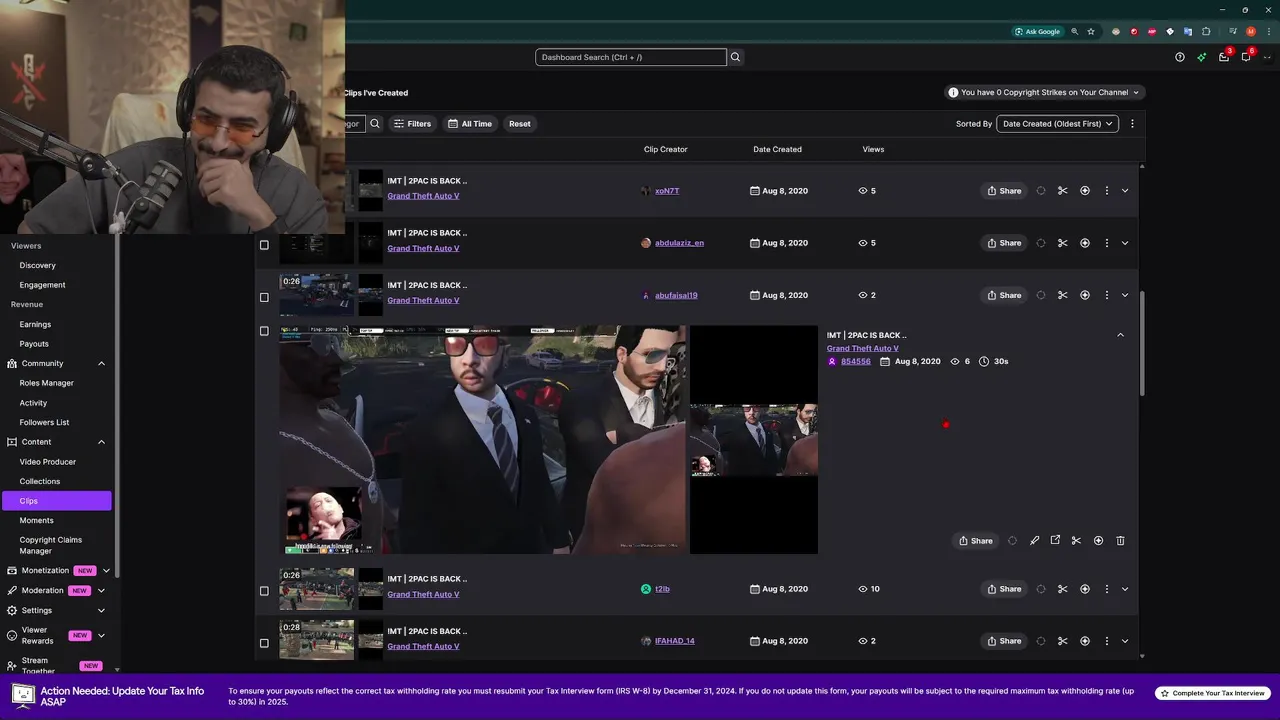Click the scissors icon in abdulaziz_en's clip row

(x=1062, y=243)
